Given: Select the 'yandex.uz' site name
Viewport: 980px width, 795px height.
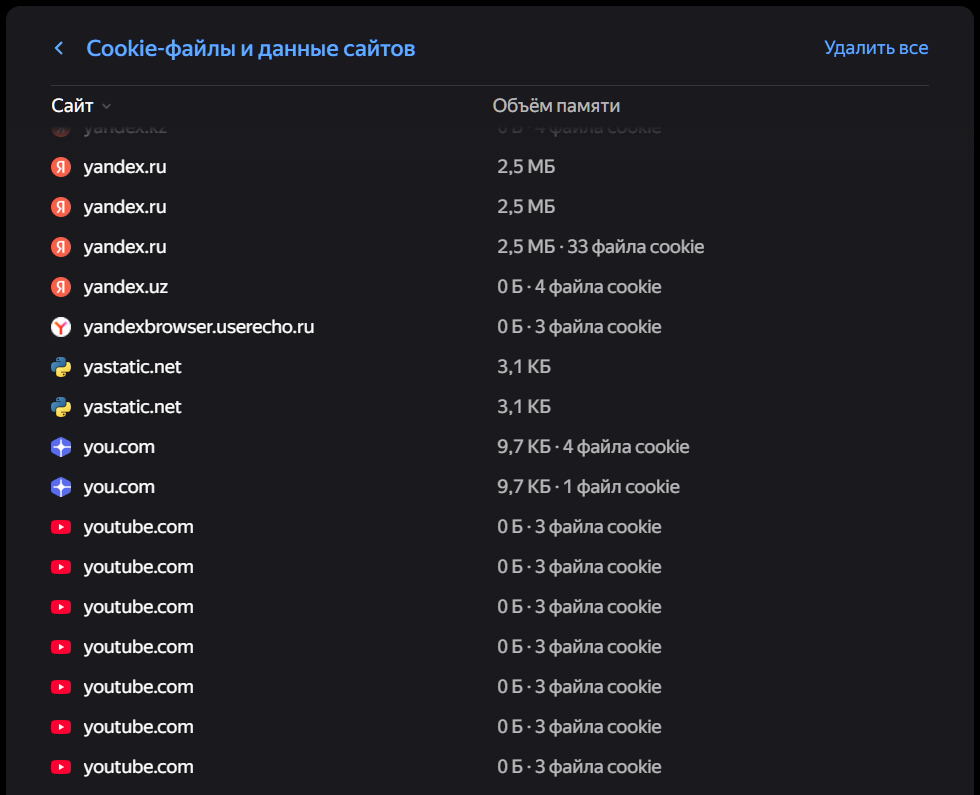Looking at the screenshot, I should pyautogui.click(x=126, y=287).
